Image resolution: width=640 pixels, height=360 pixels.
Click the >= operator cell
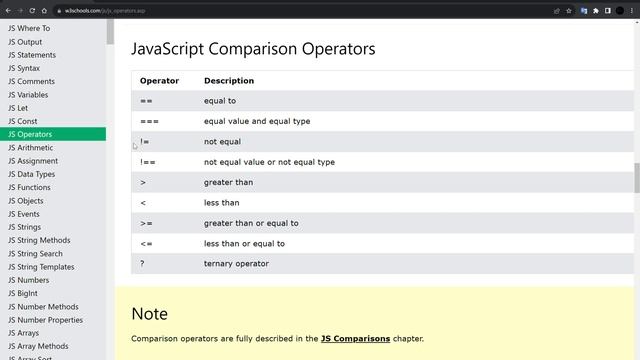[146, 223]
